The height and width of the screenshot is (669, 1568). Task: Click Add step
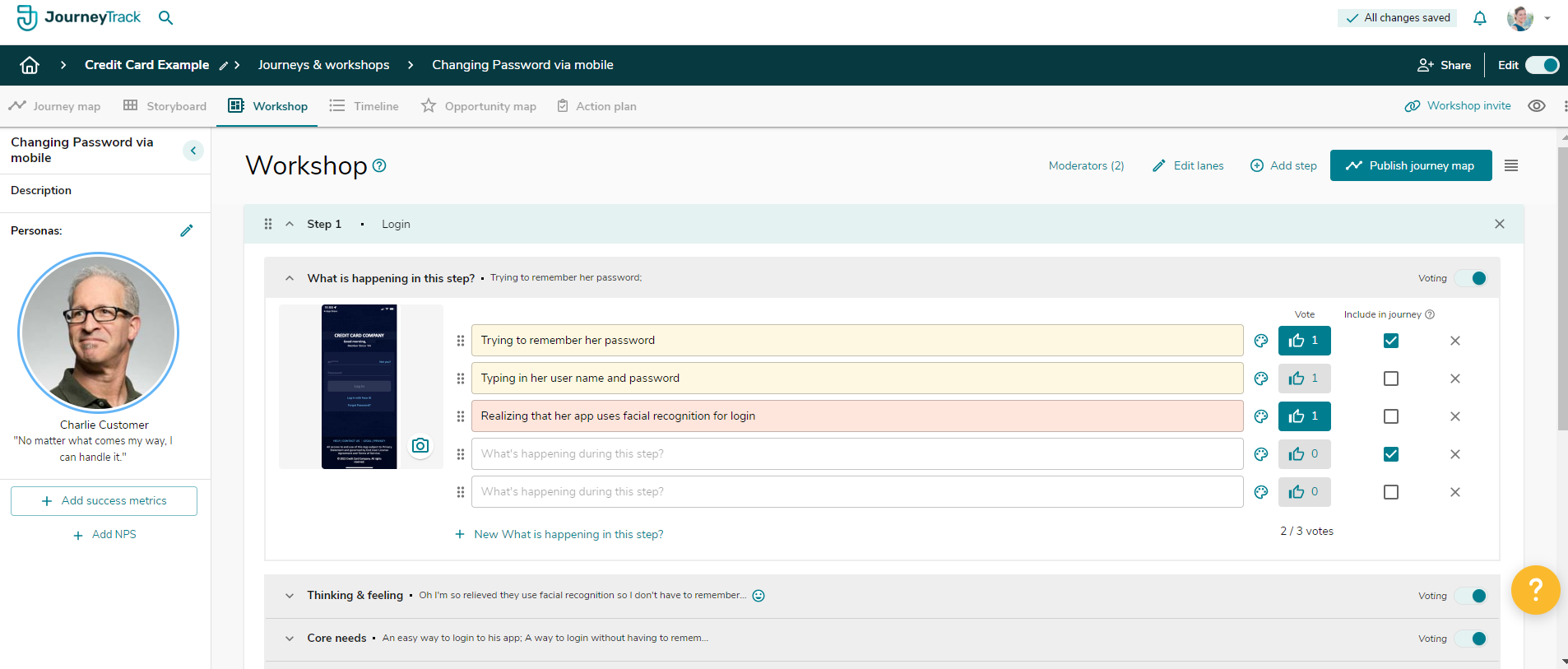pyautogui.click(x=1283, y=165)
